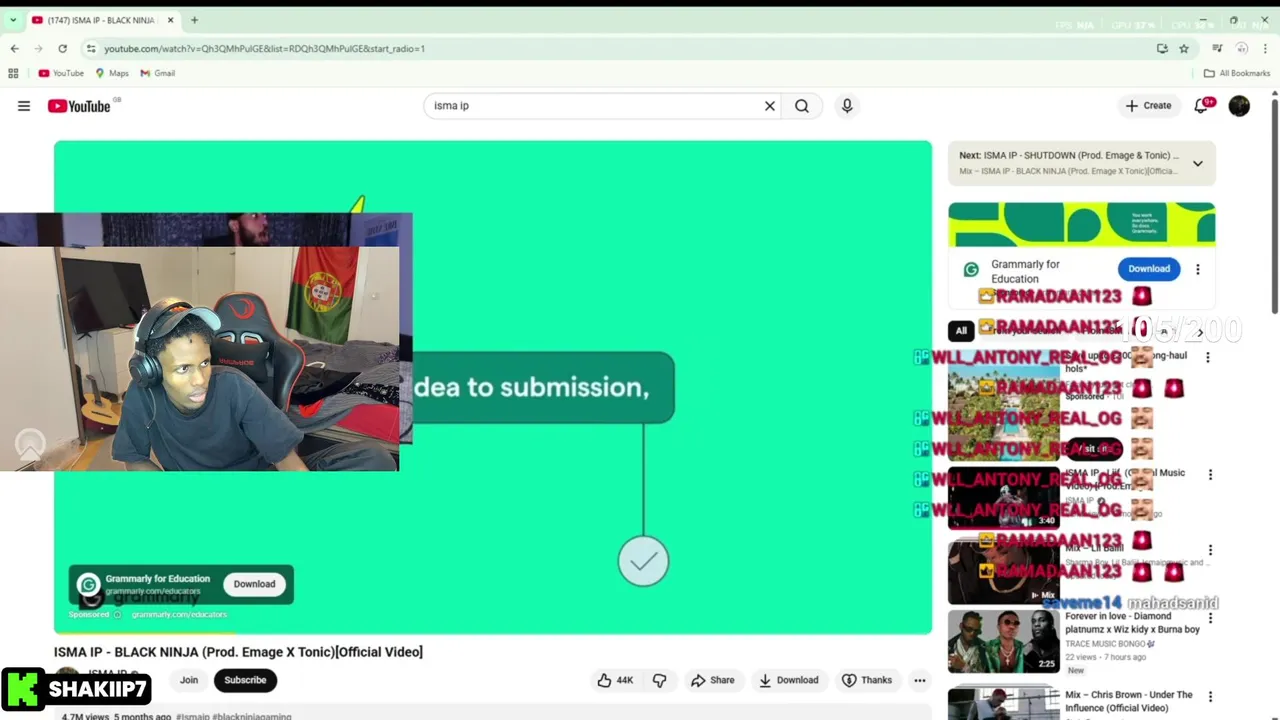The image size is (1280, 720).
Task: Open a new browser tab
Action: coord(194,20)
